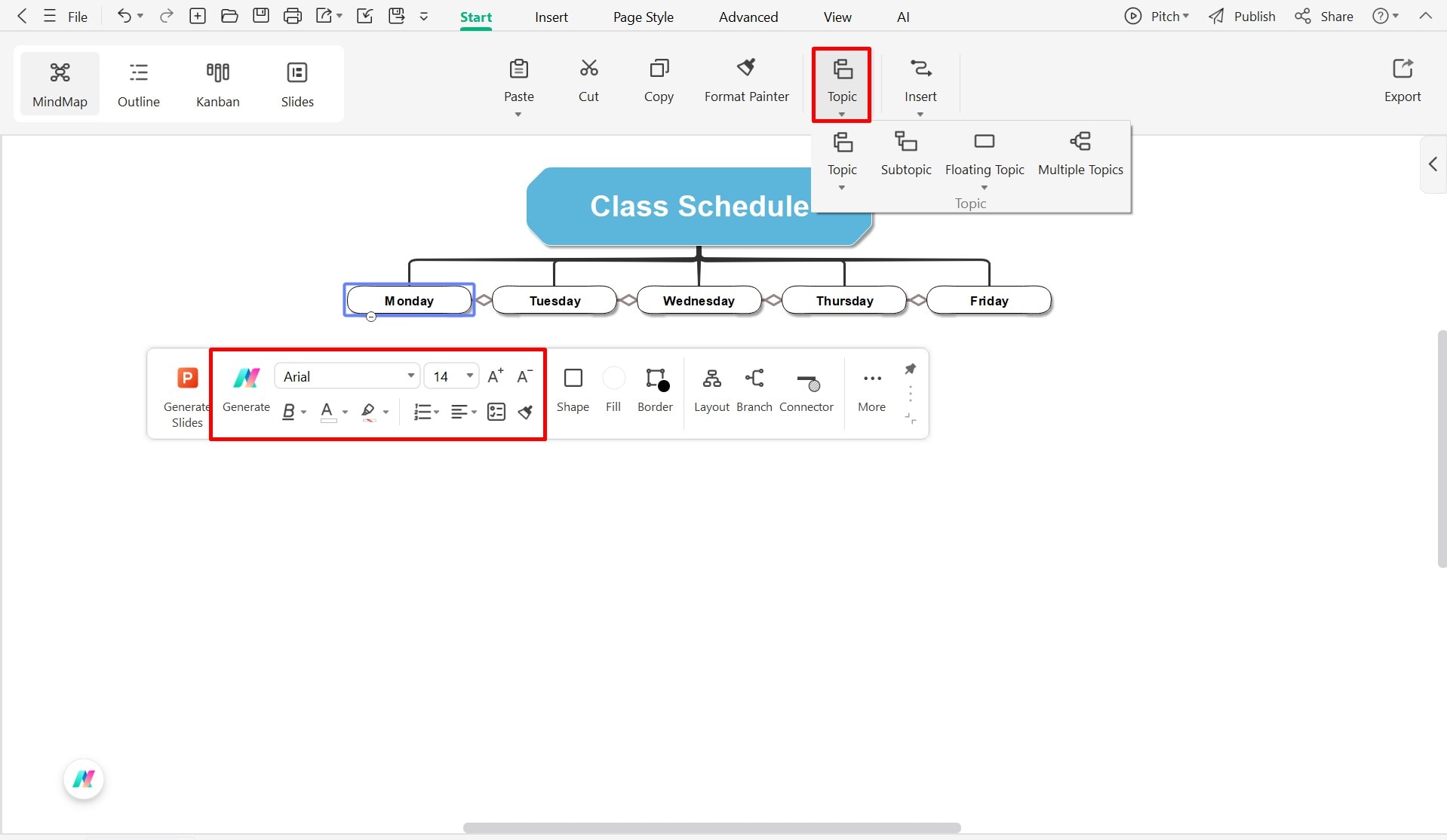This screenshot has height=840, width=1447.
Task: Go back using the left arrow icon
Action: 22,16
